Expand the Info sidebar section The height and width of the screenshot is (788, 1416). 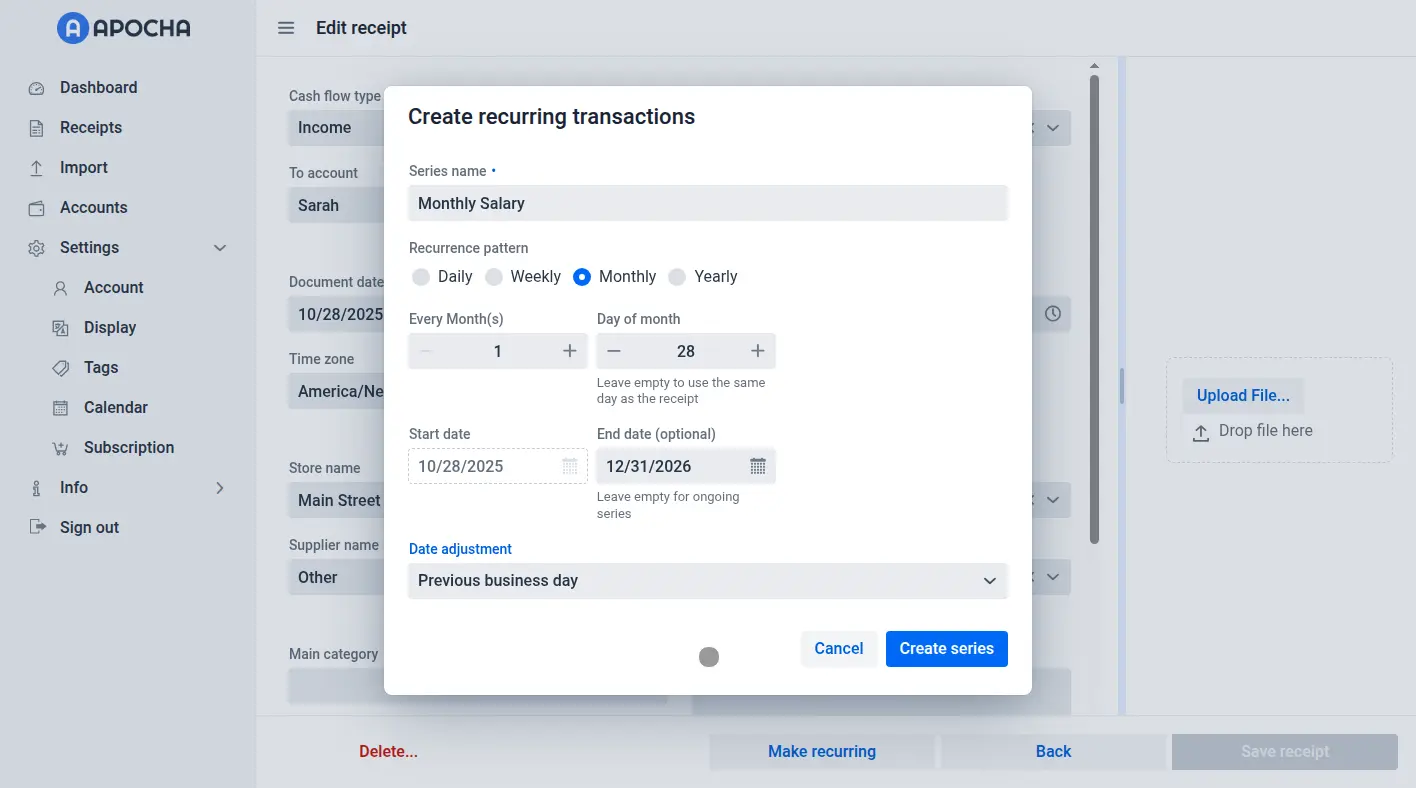[x=220, y=488]
